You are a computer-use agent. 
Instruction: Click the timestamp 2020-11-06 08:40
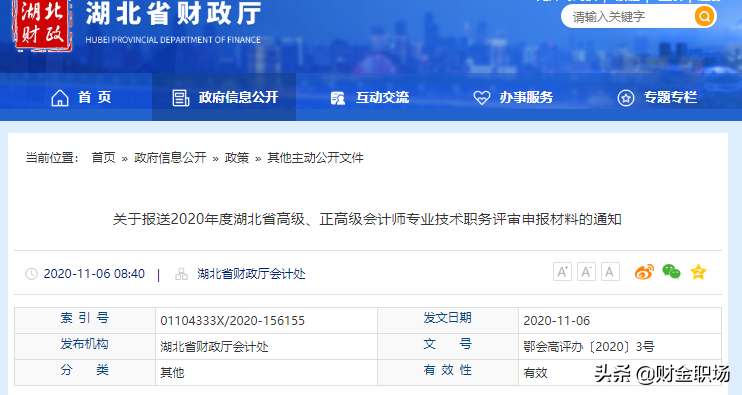94,274
